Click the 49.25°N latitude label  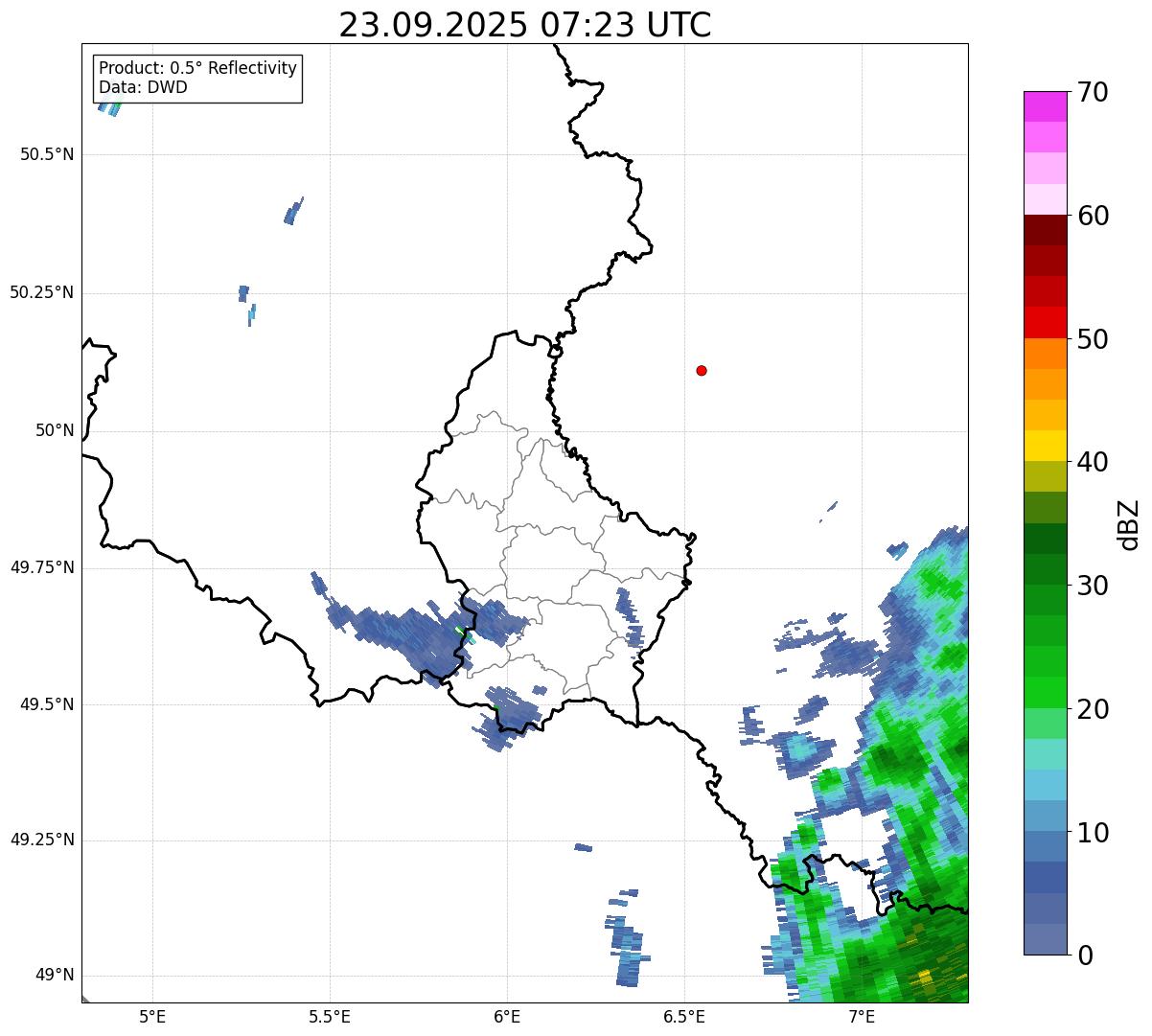[x=42, y=840]
